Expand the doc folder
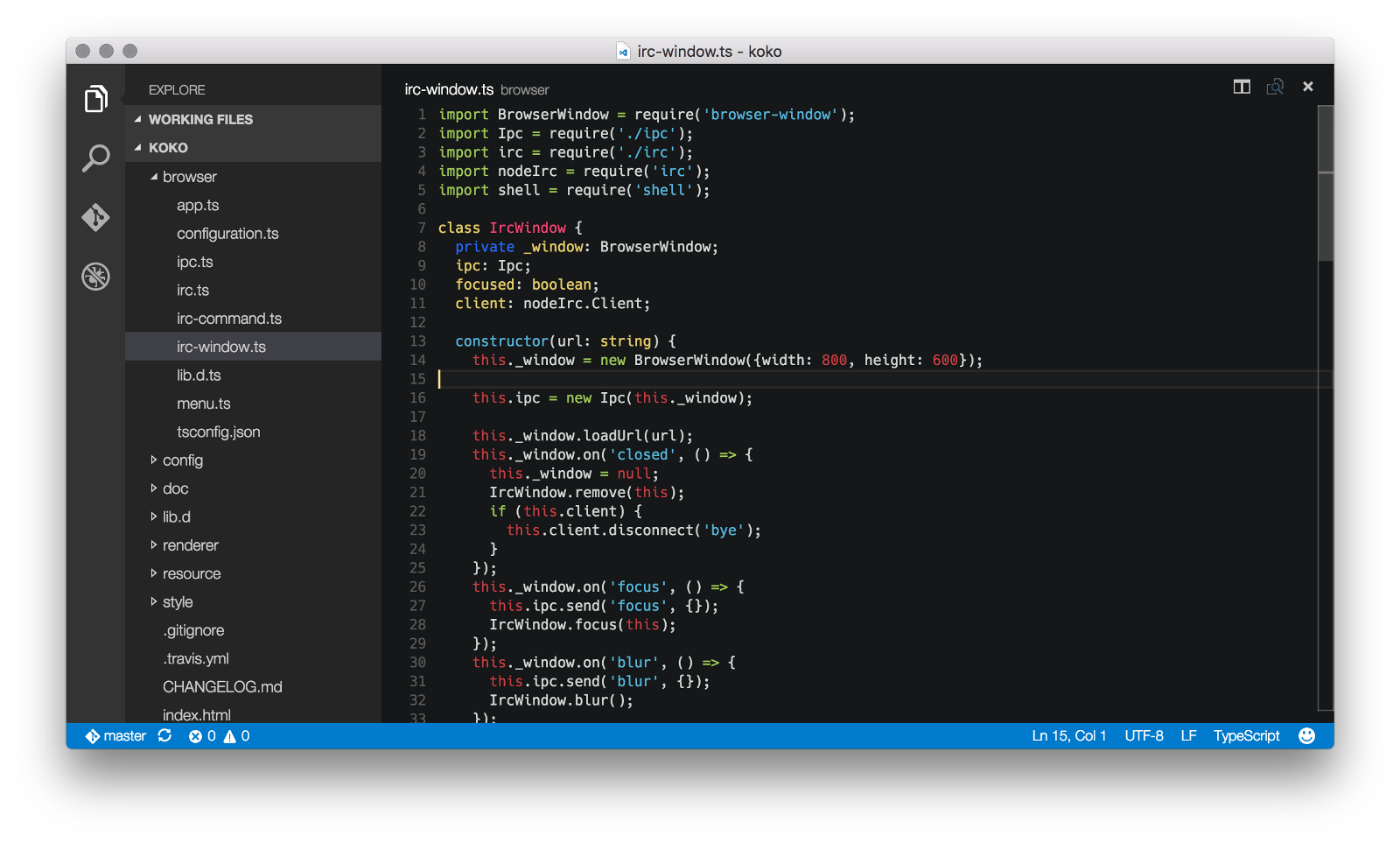This screenshot has height=843, width=1400. [154, 488]
